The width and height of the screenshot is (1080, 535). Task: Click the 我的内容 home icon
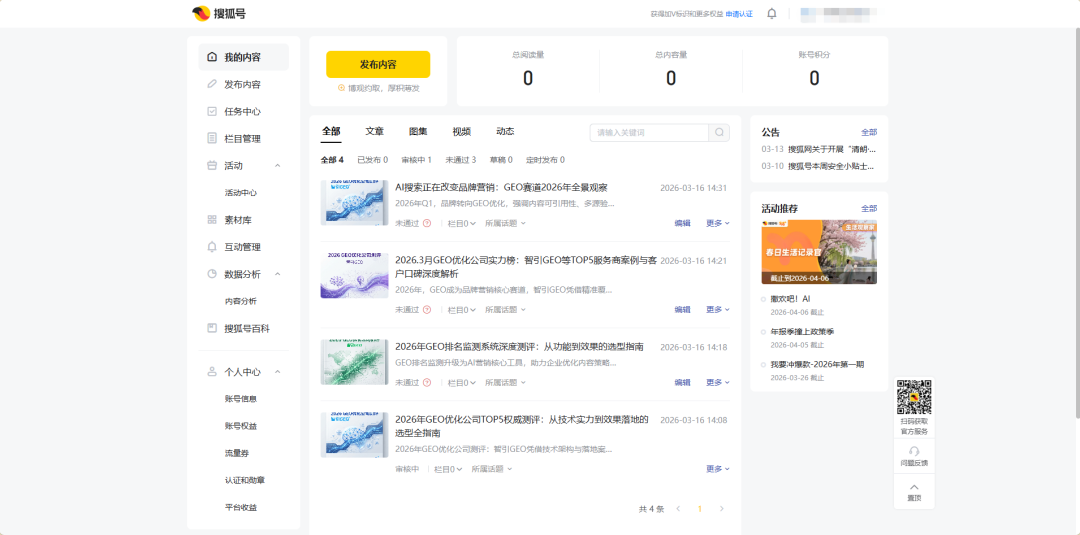coord(212,57)
